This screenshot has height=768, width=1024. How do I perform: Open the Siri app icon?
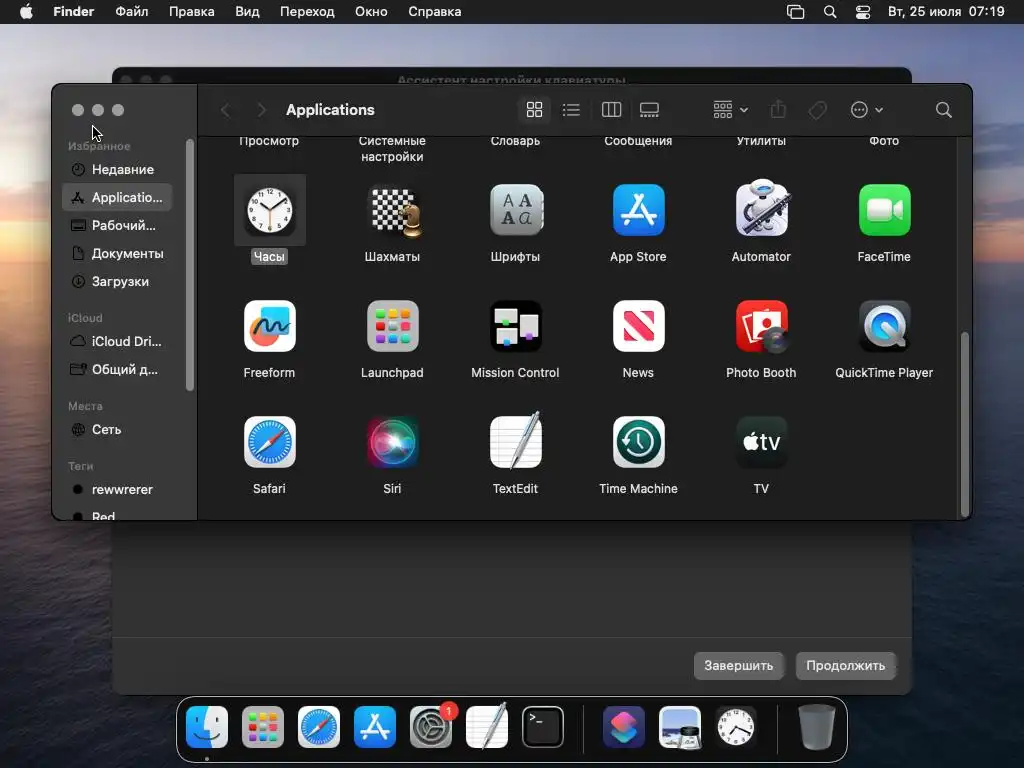pyautogui.click(x=392, y=442)
